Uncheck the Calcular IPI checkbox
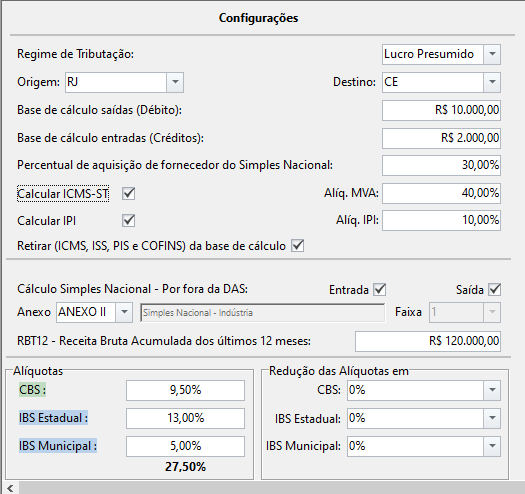The width and height of the screenshot is (525, 494). click(129, 221)
